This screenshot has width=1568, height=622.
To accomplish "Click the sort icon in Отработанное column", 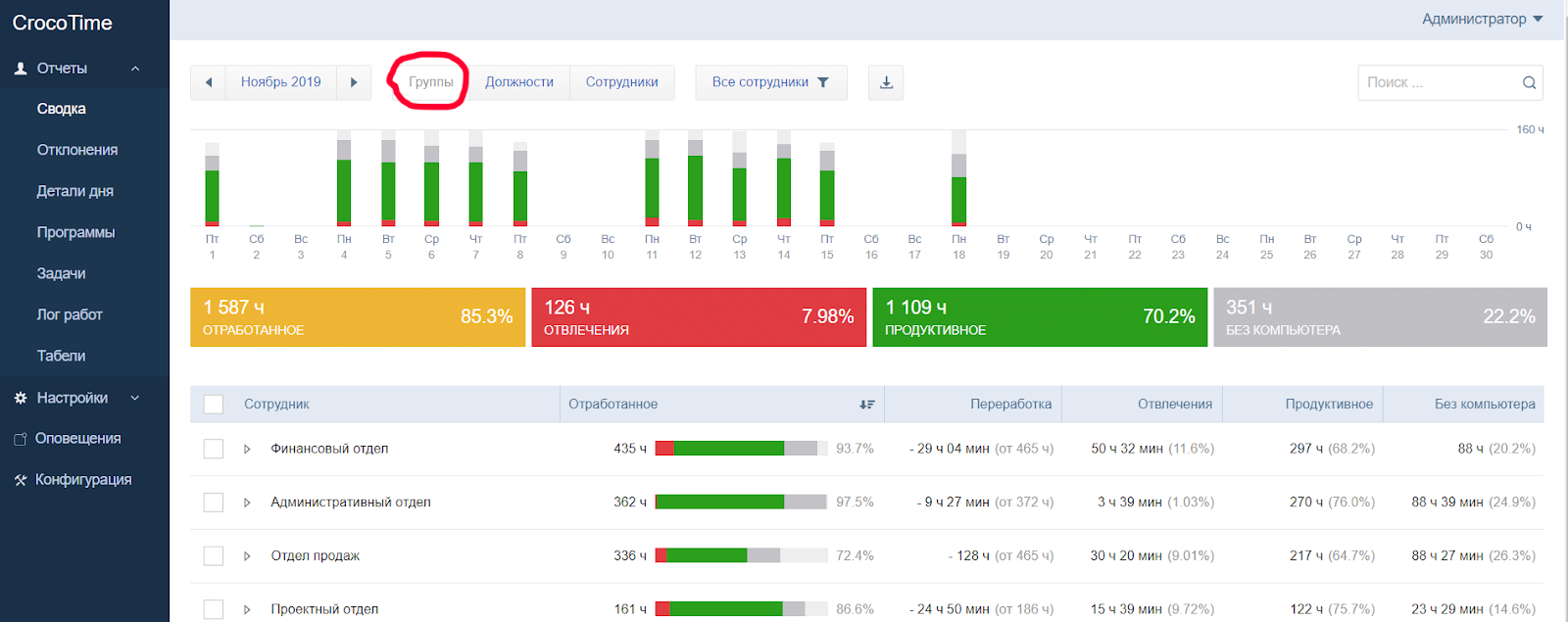I will pyautogui.click(x=866, y=405).
